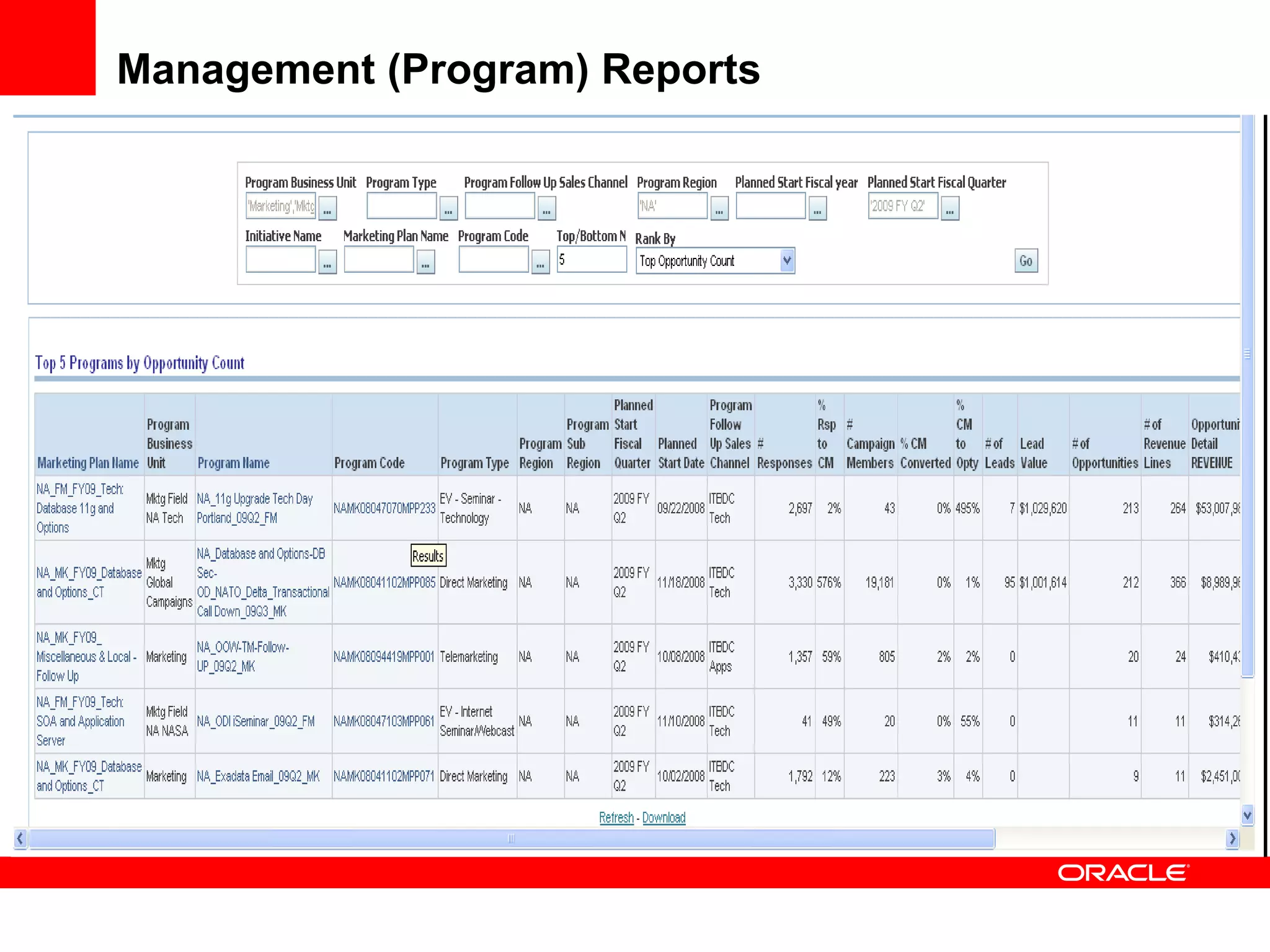Click the Results tooltip label
The height and width of the screenshot is (952, 1270).
click(428, 556)
